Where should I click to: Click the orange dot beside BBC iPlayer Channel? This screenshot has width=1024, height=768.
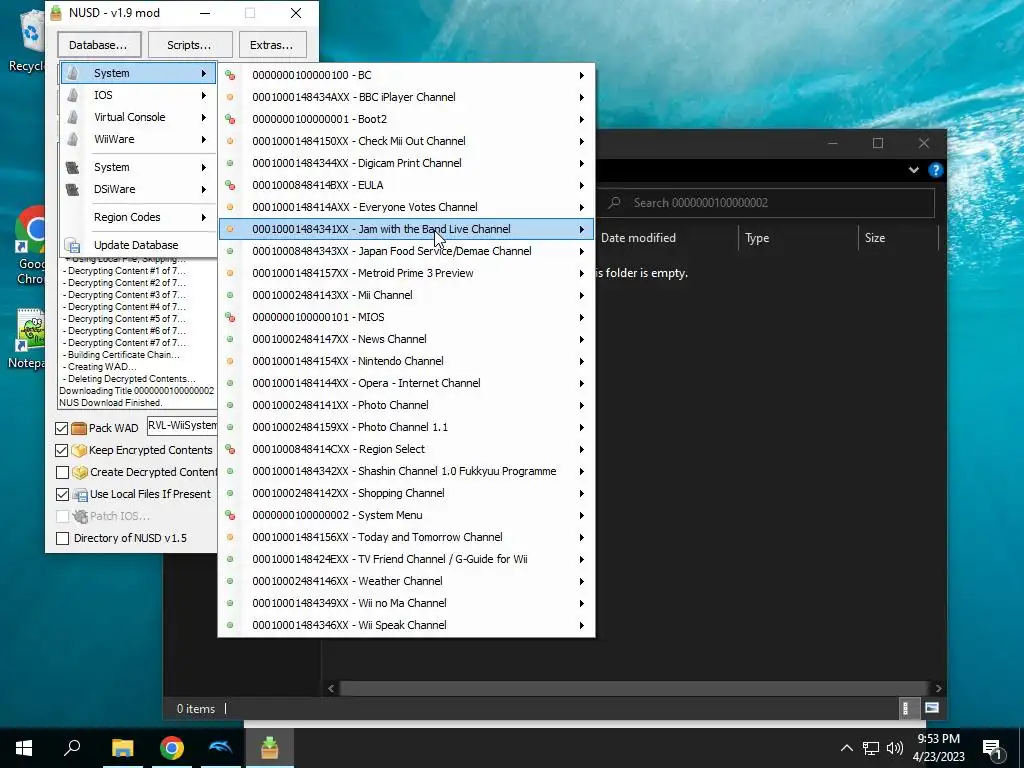point(230,97)
